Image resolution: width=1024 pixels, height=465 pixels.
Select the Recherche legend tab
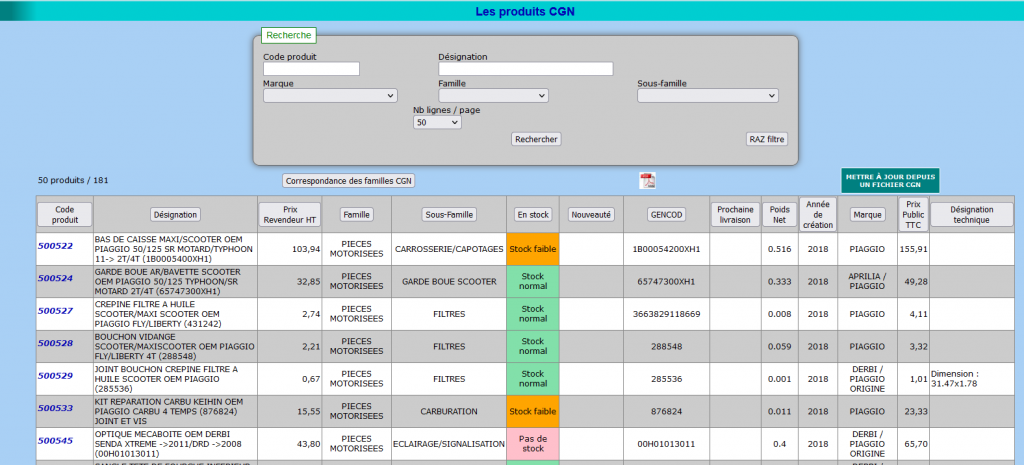(x=289, y=35)
